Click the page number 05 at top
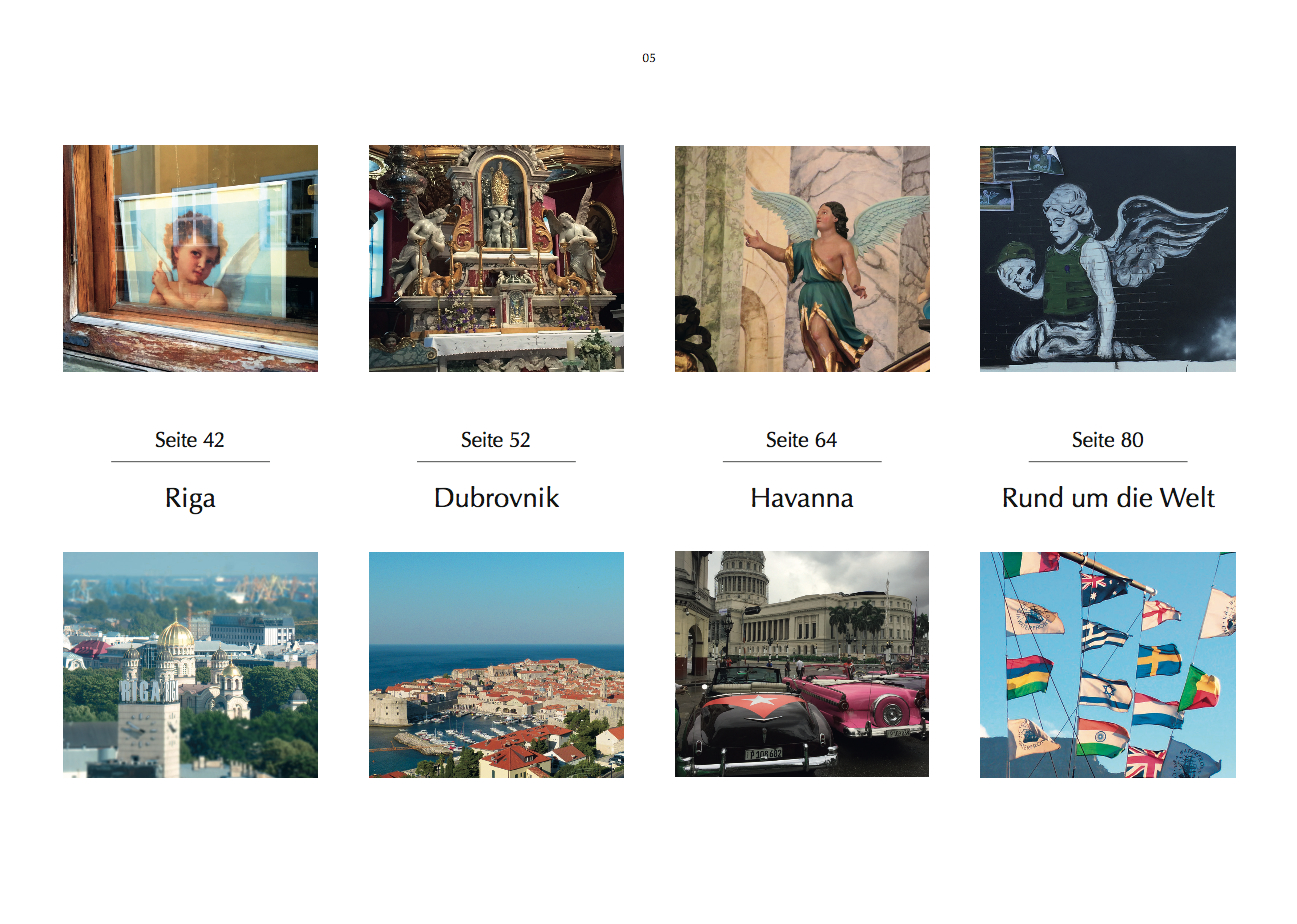 (649, 58)
